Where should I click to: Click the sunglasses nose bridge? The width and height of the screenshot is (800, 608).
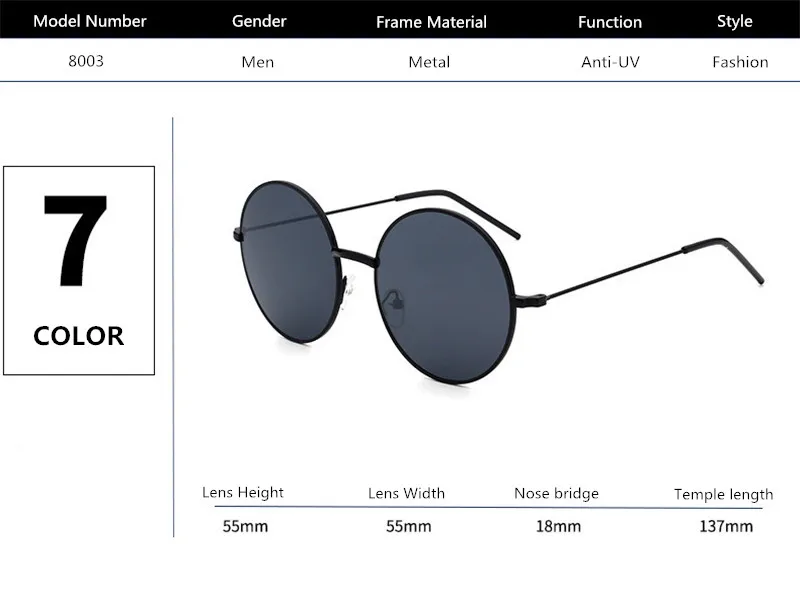pos(357,257)
